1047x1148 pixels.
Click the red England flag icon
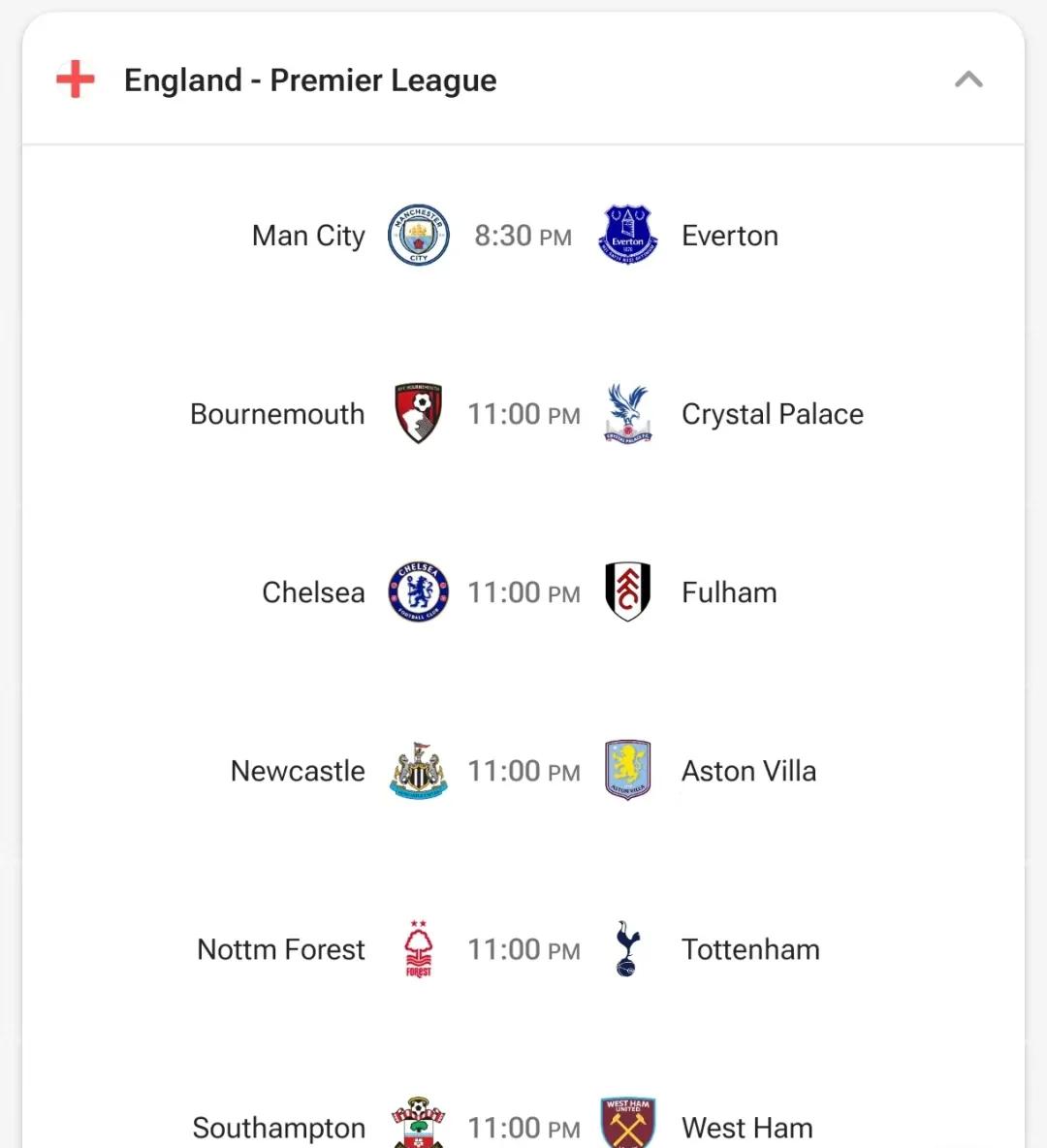pos(76,80)
